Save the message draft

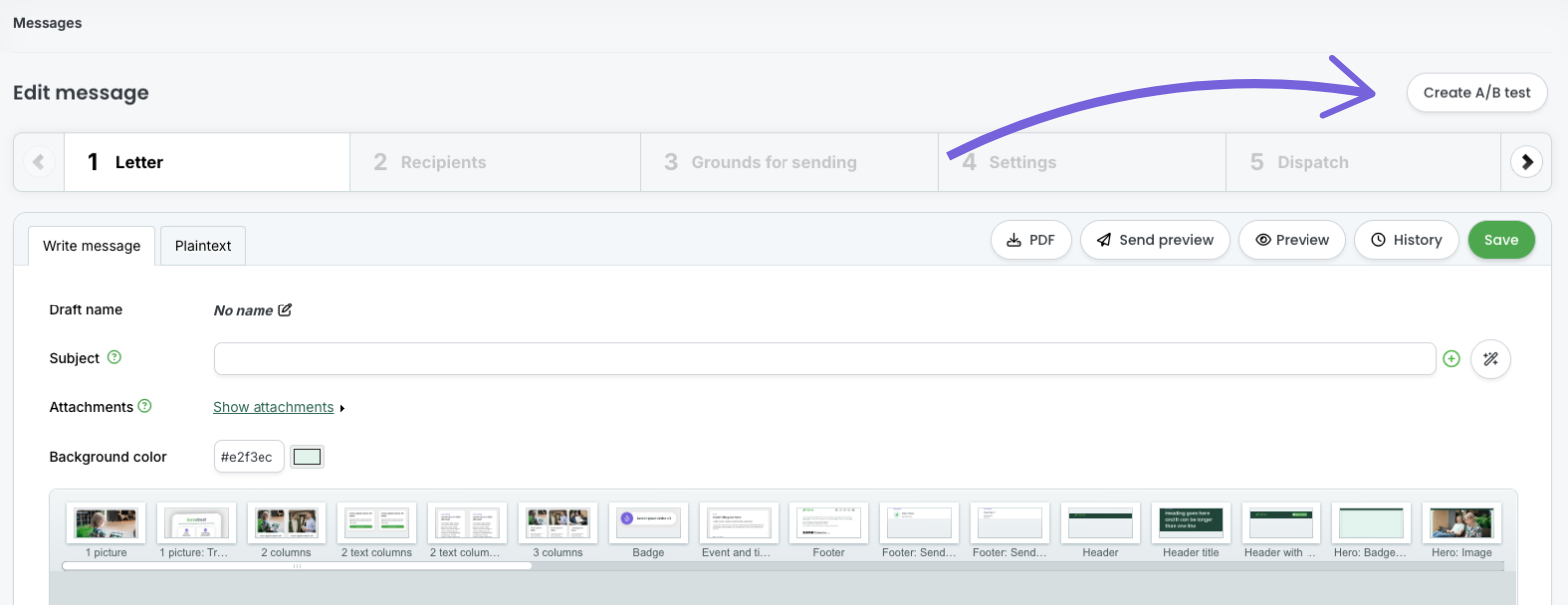point(1500,240)
